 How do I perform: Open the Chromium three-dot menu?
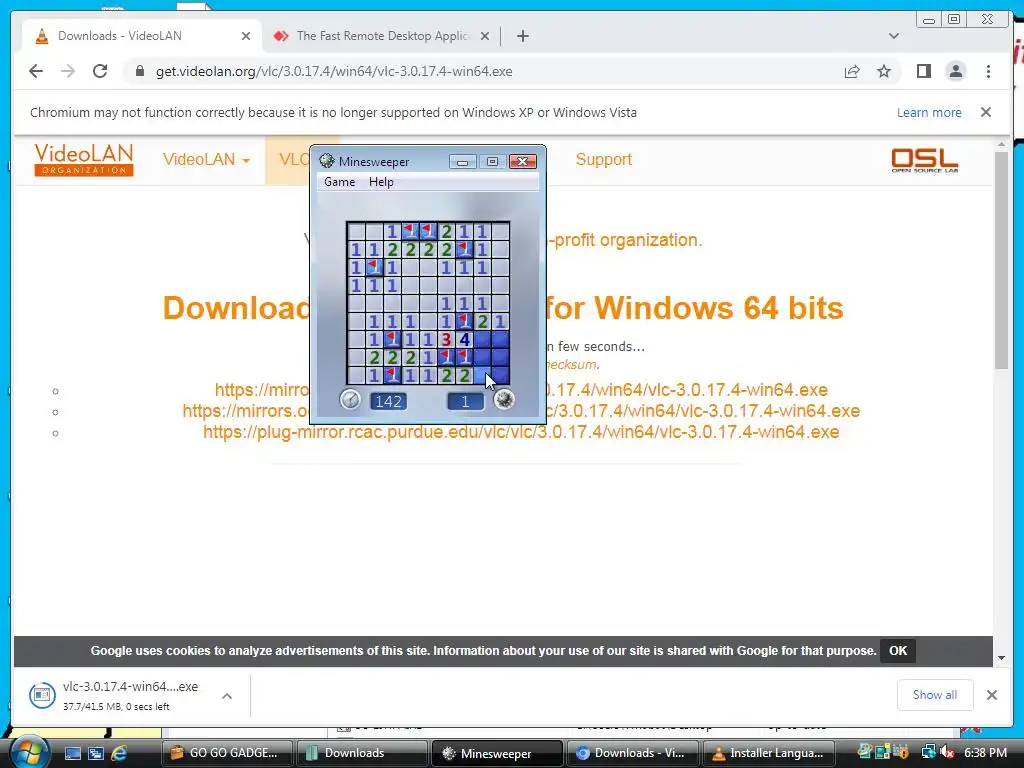click(988, 71)
